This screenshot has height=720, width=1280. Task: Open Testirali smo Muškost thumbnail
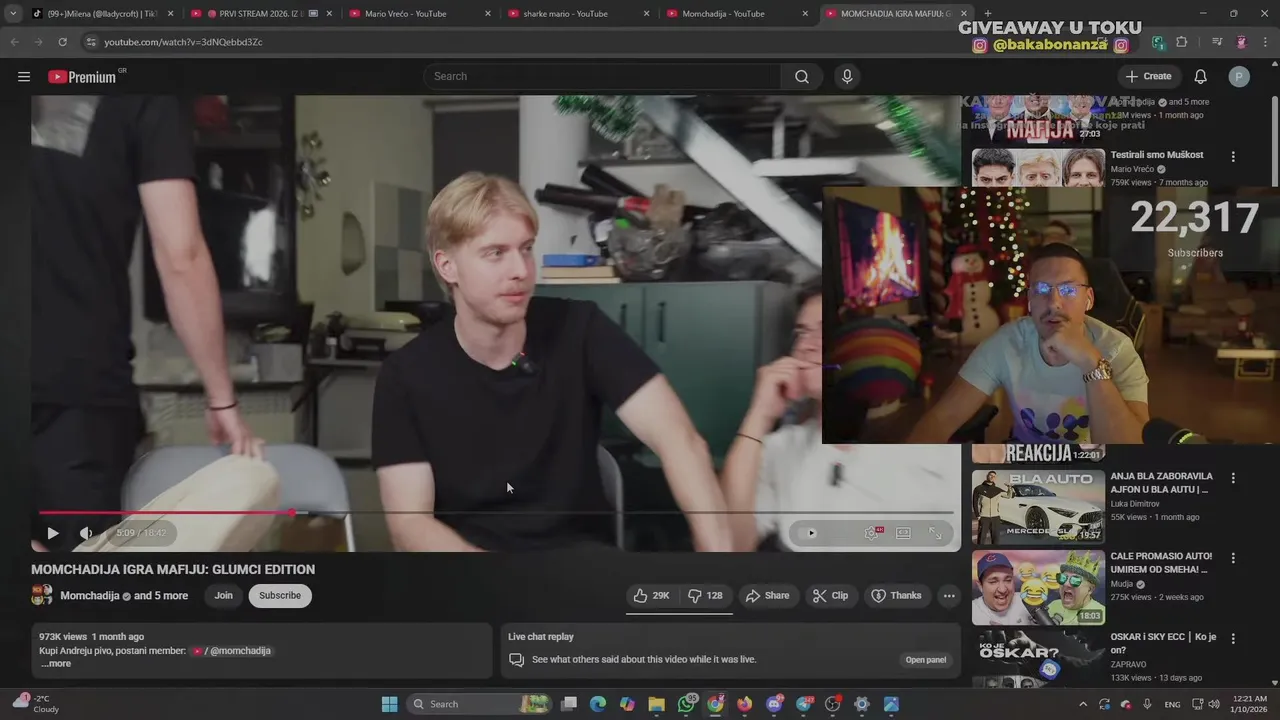point(1038,168)
